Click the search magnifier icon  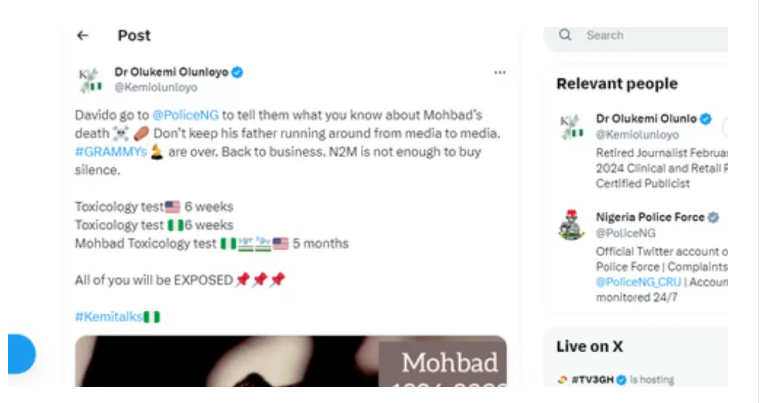point(565,35)
